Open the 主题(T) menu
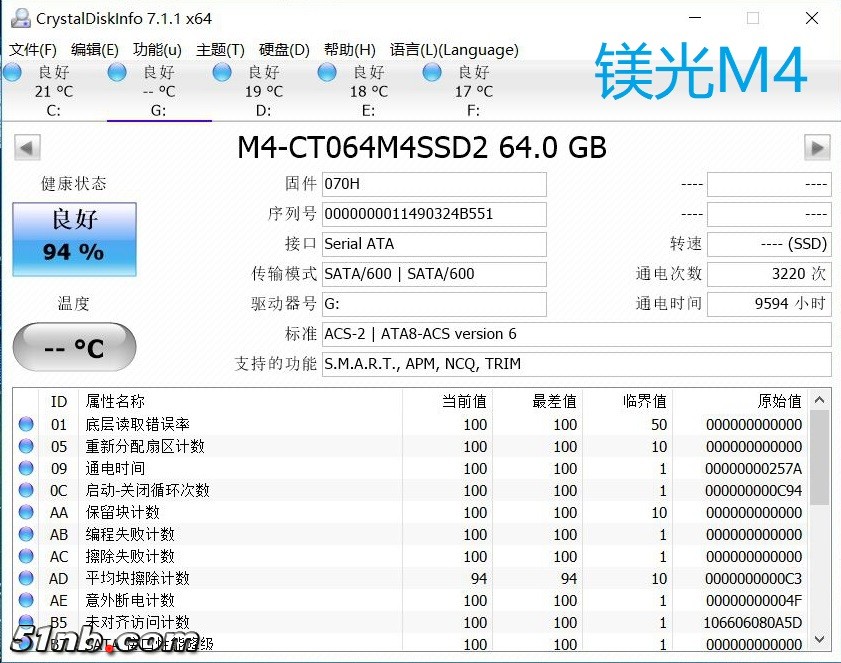The image size is (841, 663). click(x=220, y=50)
